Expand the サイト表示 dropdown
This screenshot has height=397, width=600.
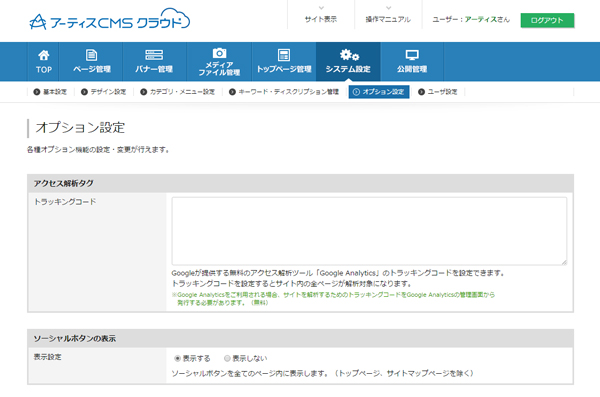pyautogui.click(x=321, y=15)
